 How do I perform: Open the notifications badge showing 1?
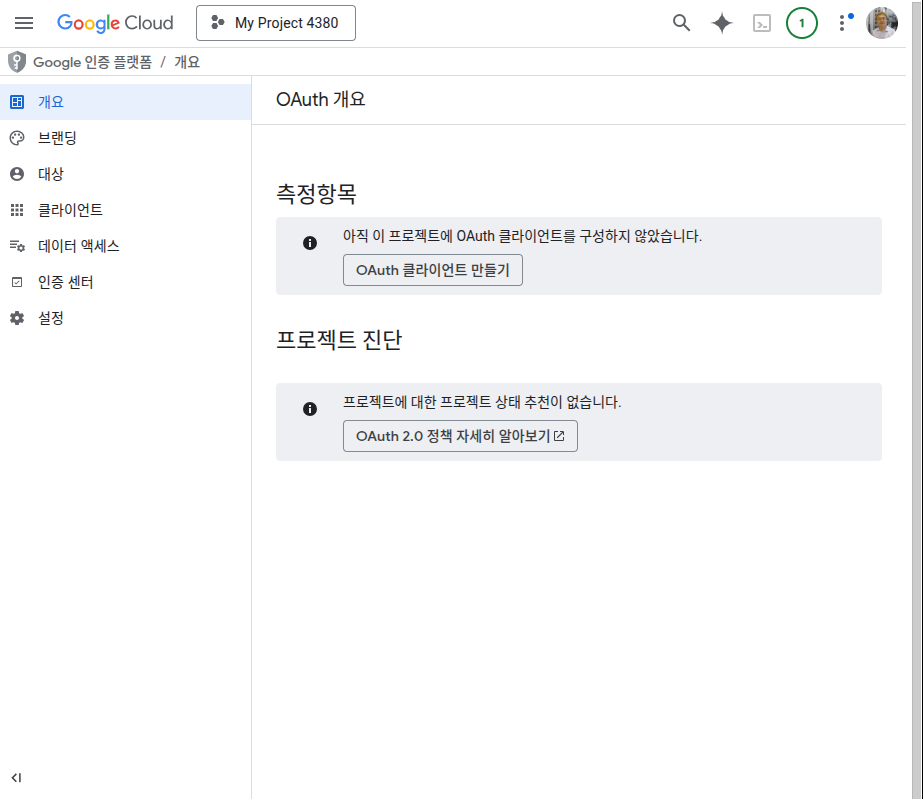tap(801, 23)
